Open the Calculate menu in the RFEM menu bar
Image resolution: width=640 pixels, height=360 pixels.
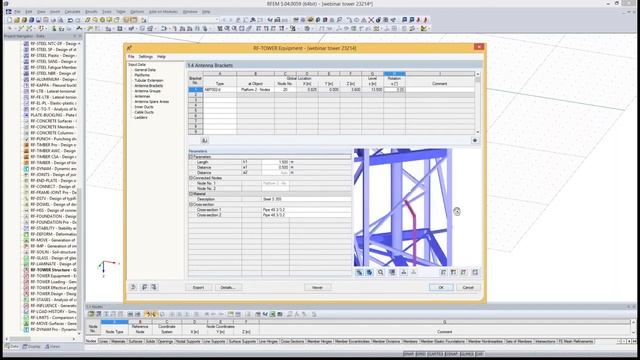73,12
